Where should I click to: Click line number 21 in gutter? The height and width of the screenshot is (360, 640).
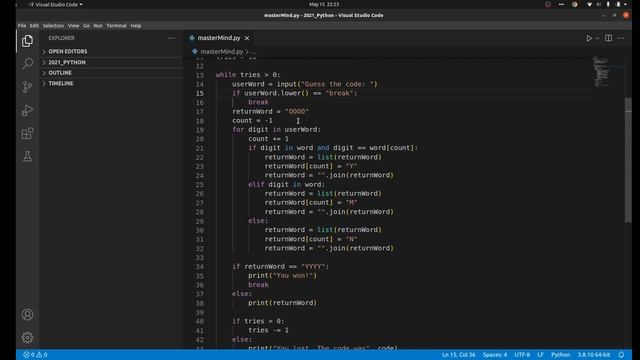[x=200, y=148]
